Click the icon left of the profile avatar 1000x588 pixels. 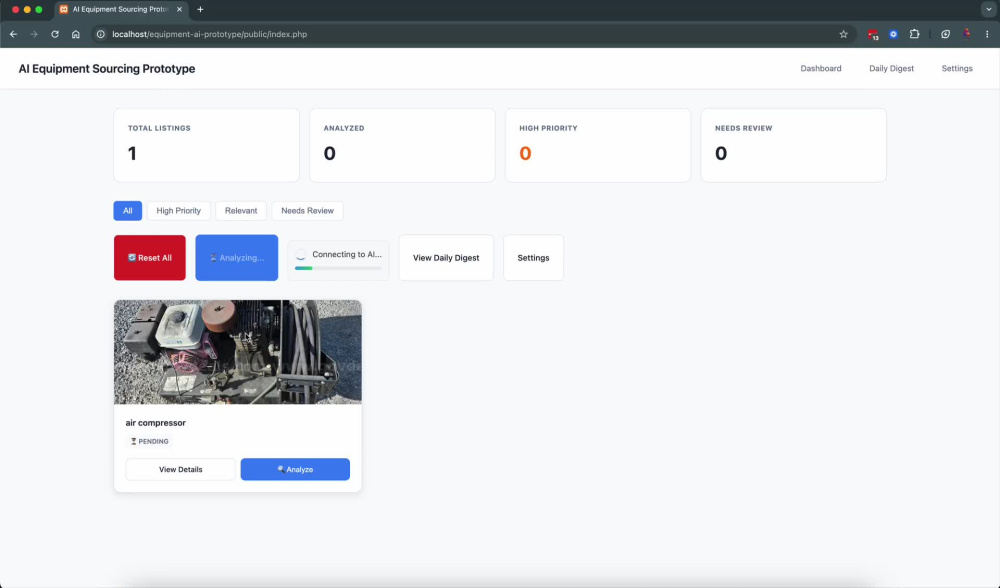point(945,34)
